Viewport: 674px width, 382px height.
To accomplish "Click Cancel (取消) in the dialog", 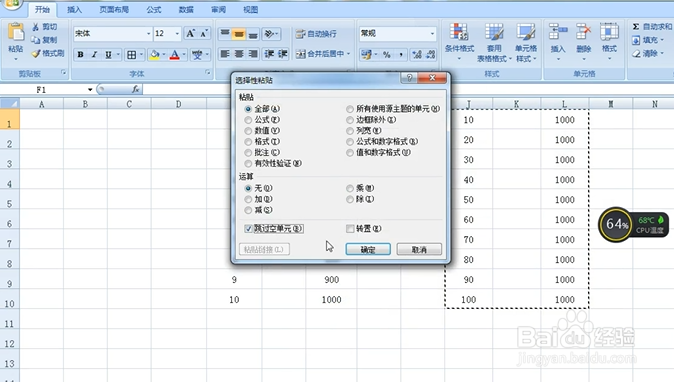I will (419, 249).
